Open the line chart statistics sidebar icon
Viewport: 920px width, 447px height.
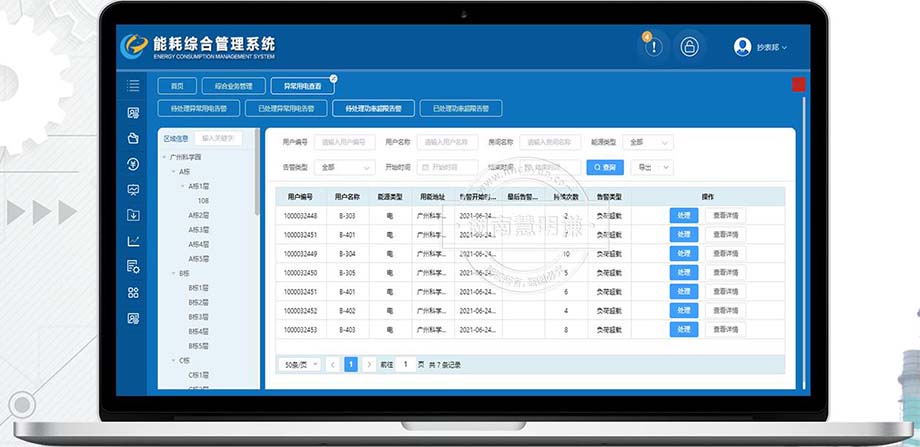click(133, 241)
